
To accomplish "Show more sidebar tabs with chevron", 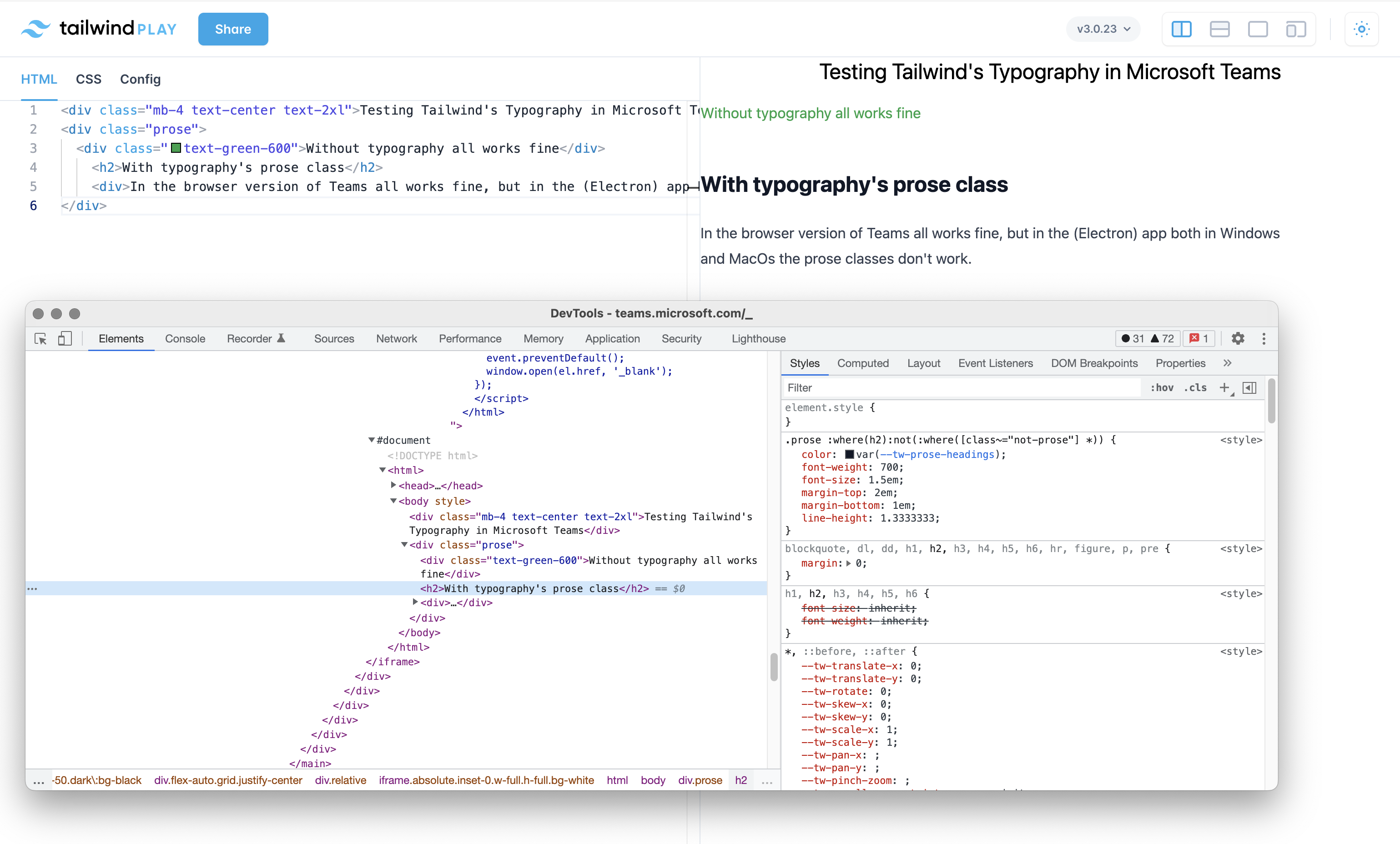I will (1227, 363).
